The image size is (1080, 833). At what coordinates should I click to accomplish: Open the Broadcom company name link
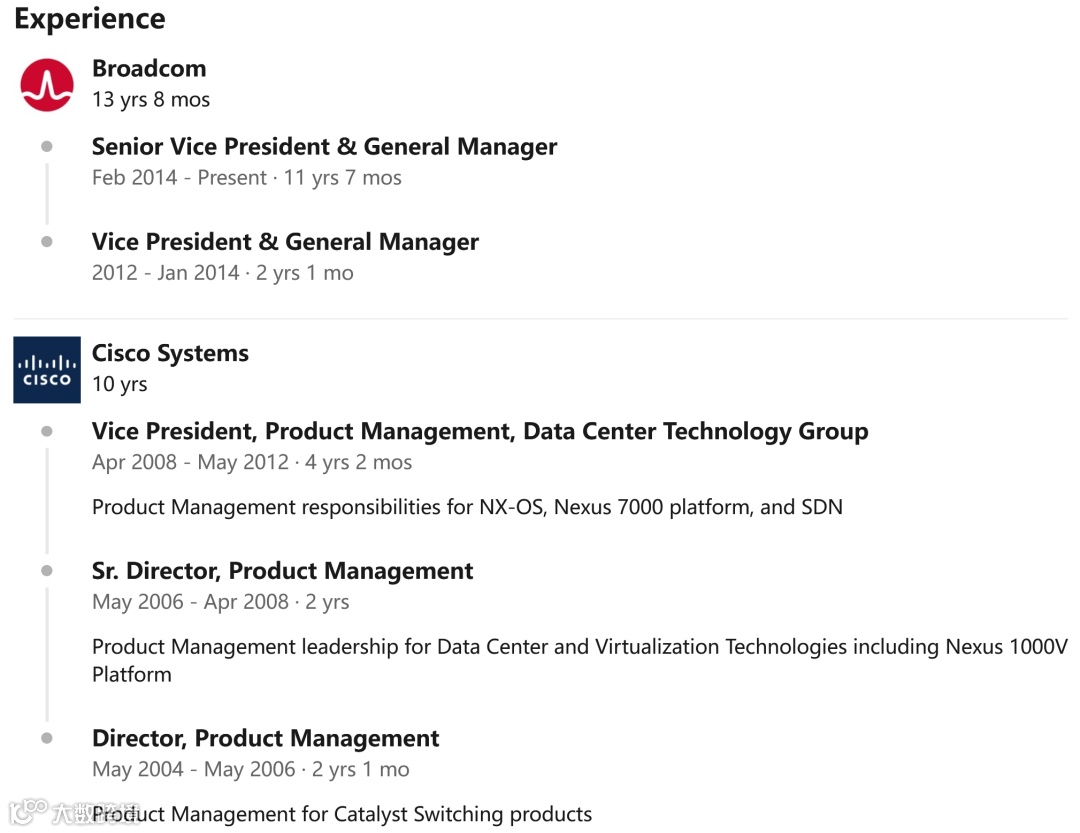pyautogui.click(x=149, y=69)
